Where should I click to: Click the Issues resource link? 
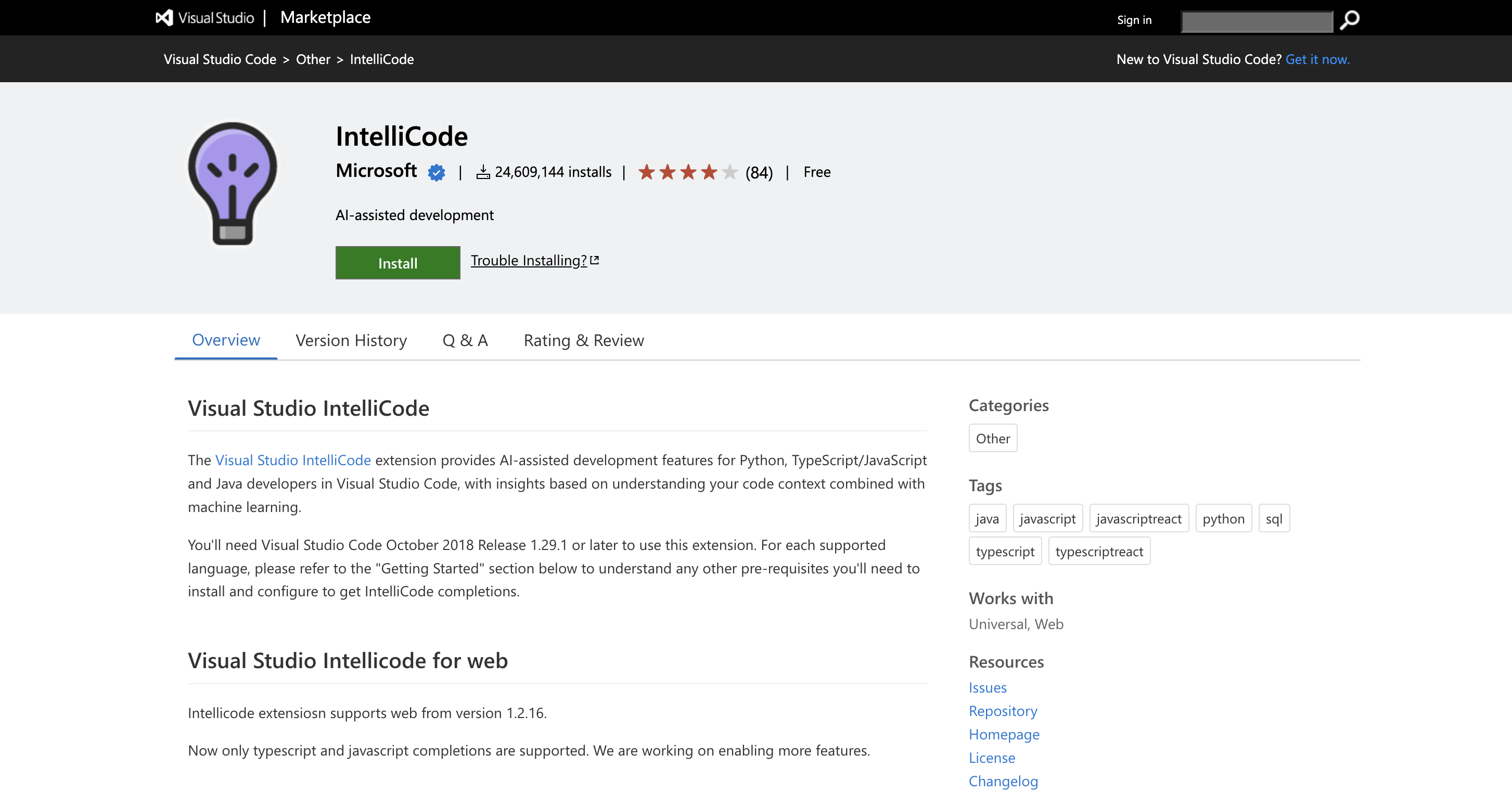click(988, 687)
